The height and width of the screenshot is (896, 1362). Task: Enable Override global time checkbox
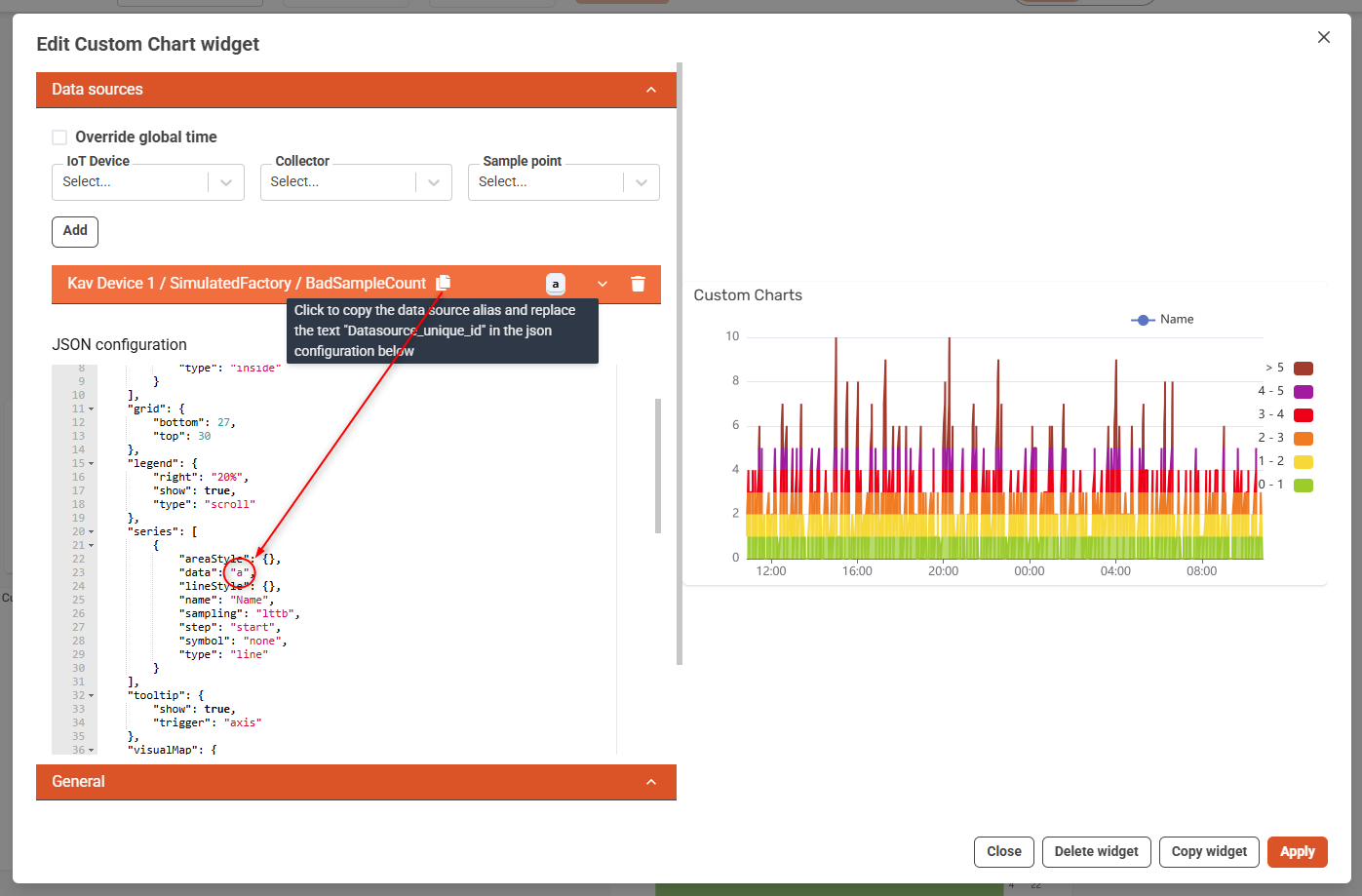click(59, 137)
